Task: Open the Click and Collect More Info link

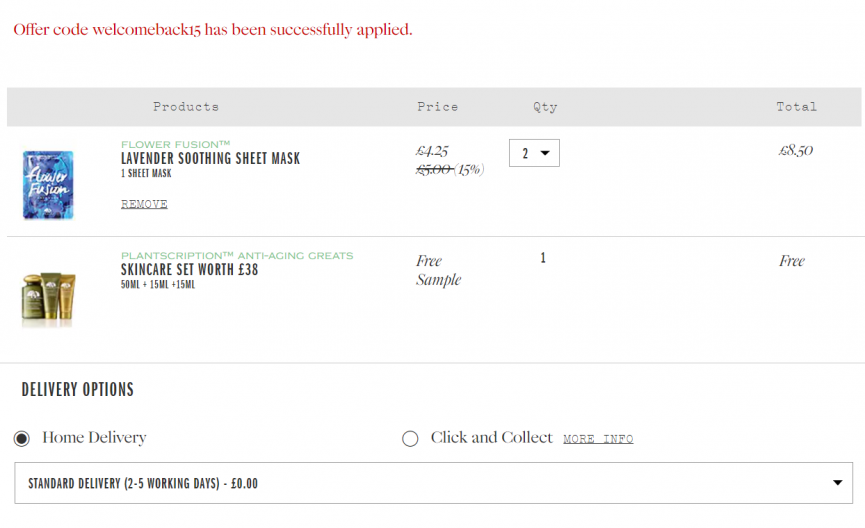Action: (x=598, y=439)
